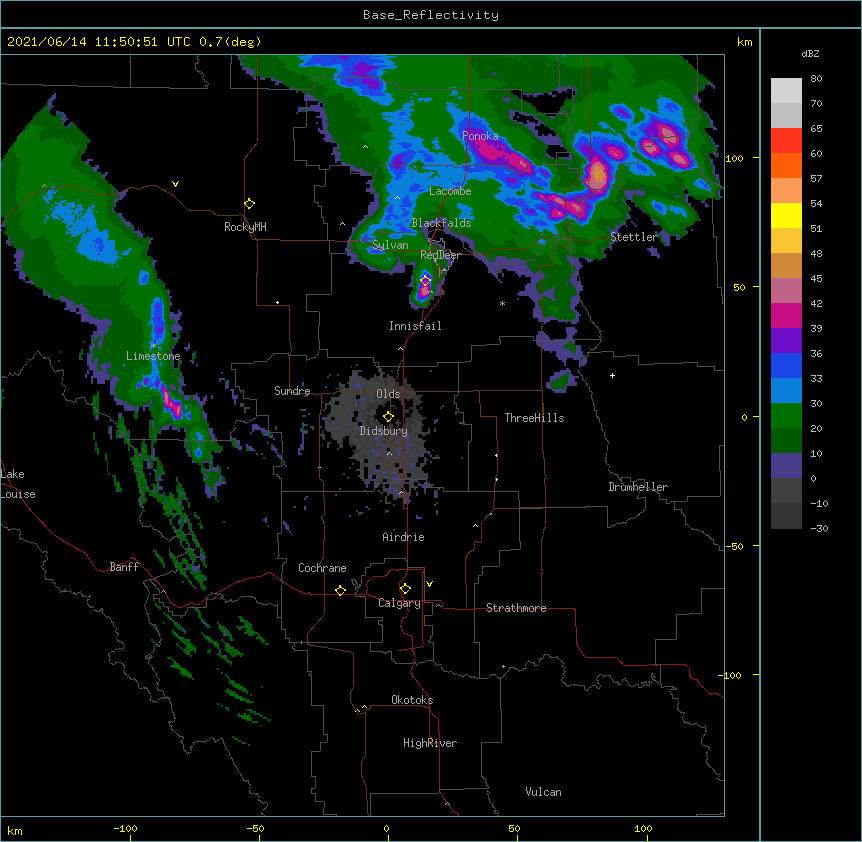Select the yellow V marker east of Calgary

429,584
